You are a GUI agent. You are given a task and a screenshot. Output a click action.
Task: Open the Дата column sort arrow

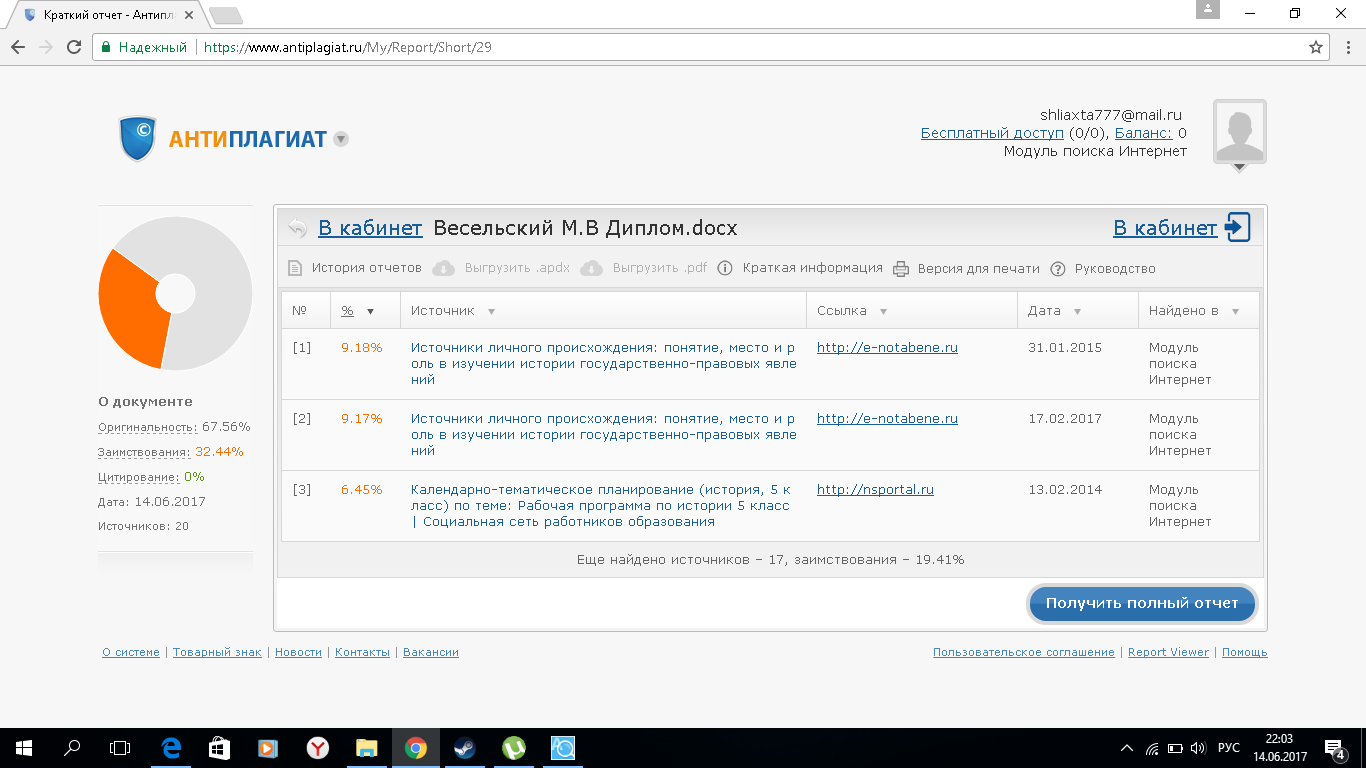[x=1077, y=311]
